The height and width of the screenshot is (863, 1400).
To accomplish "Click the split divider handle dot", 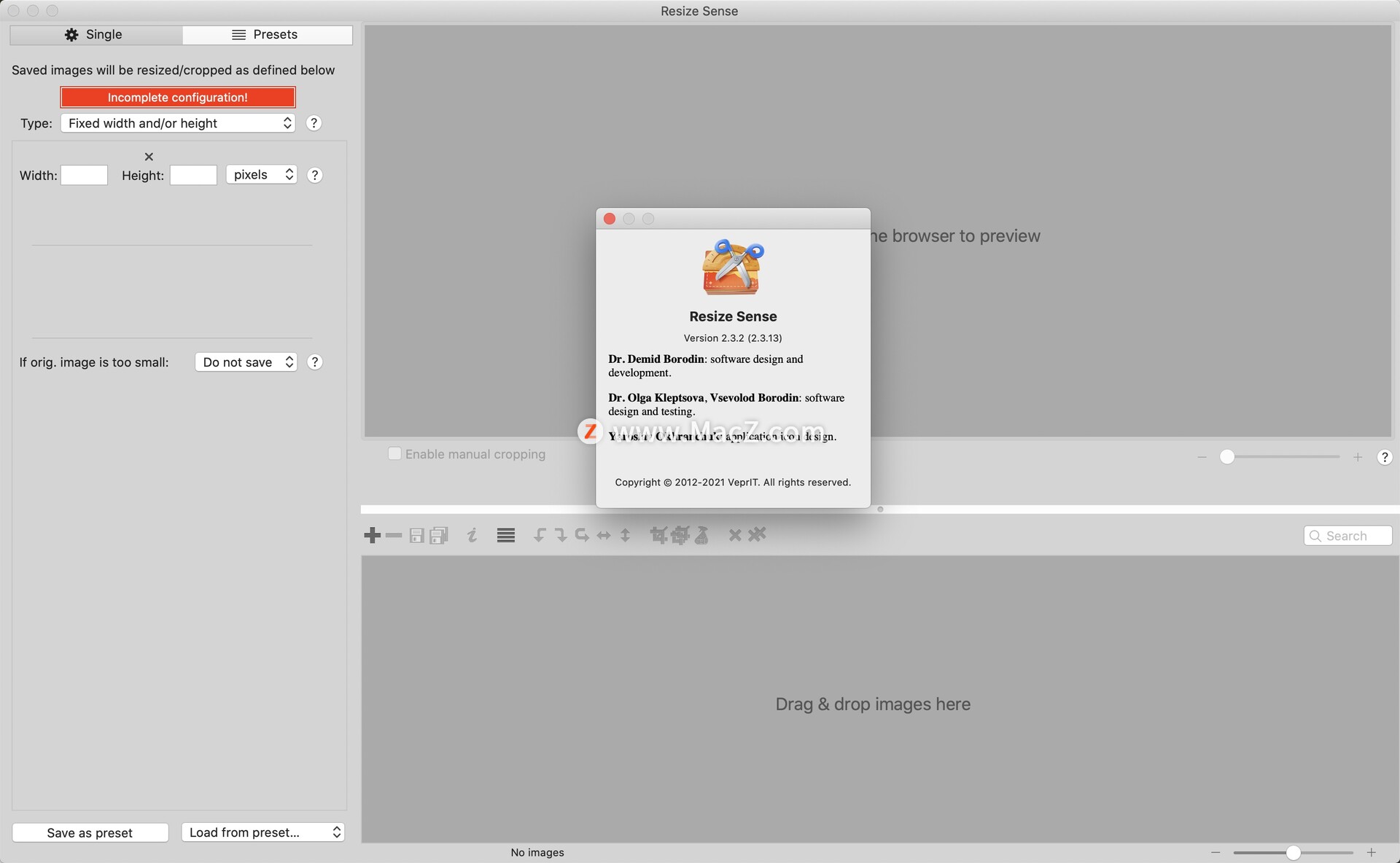I will pyautogui.click(x=880, y=509).
